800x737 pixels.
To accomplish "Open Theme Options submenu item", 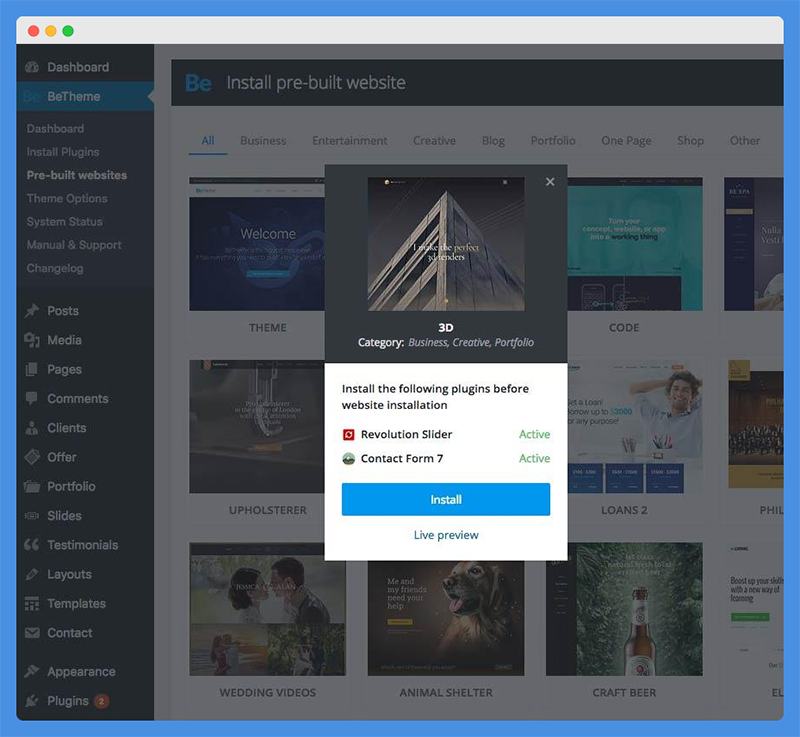I will 67,198.
